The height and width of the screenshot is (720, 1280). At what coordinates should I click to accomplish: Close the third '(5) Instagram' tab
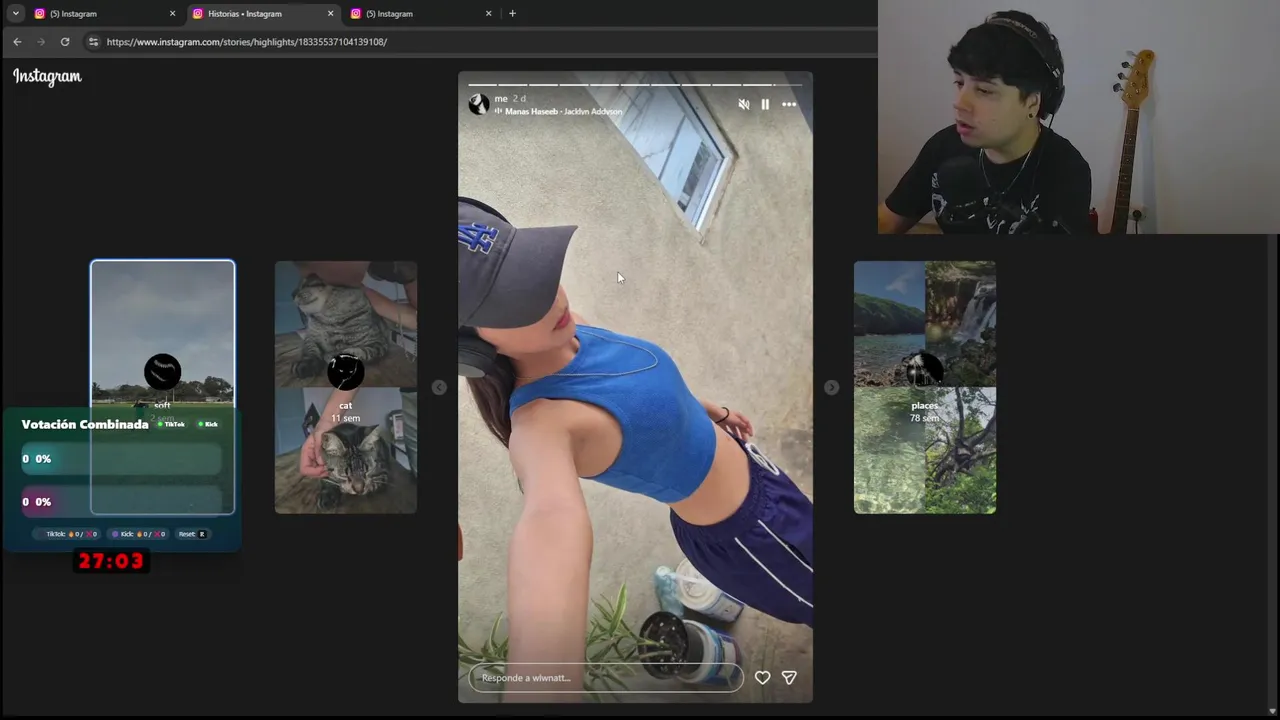click(x=488, y=14)
